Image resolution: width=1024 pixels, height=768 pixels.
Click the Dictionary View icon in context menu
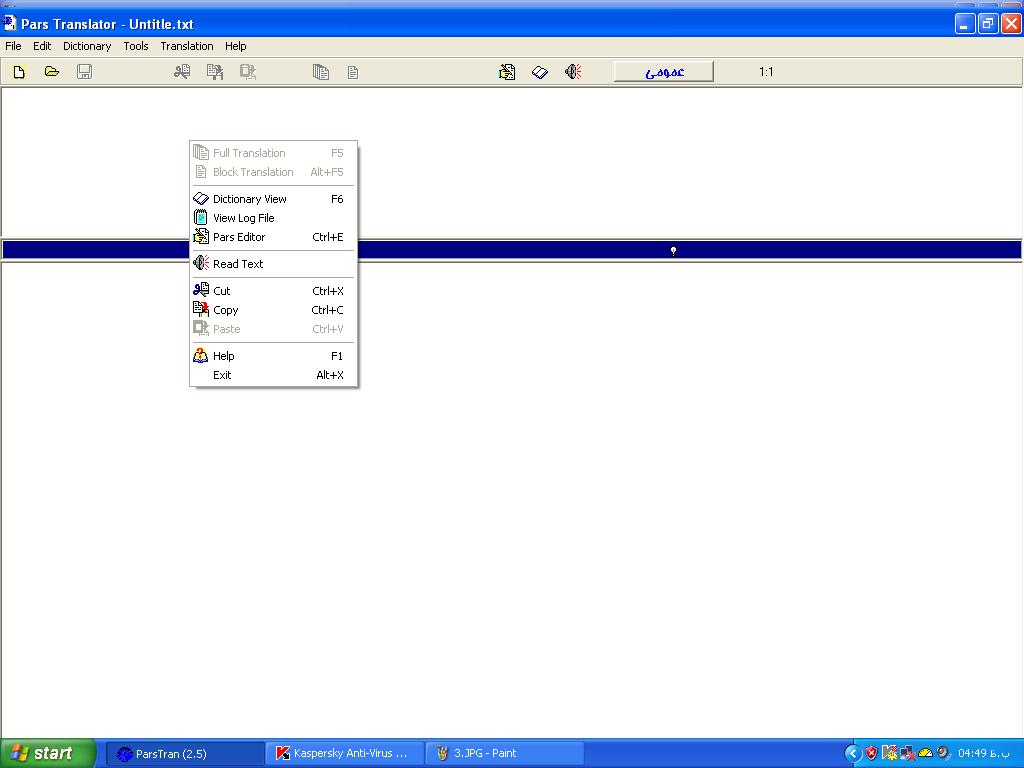200,199
